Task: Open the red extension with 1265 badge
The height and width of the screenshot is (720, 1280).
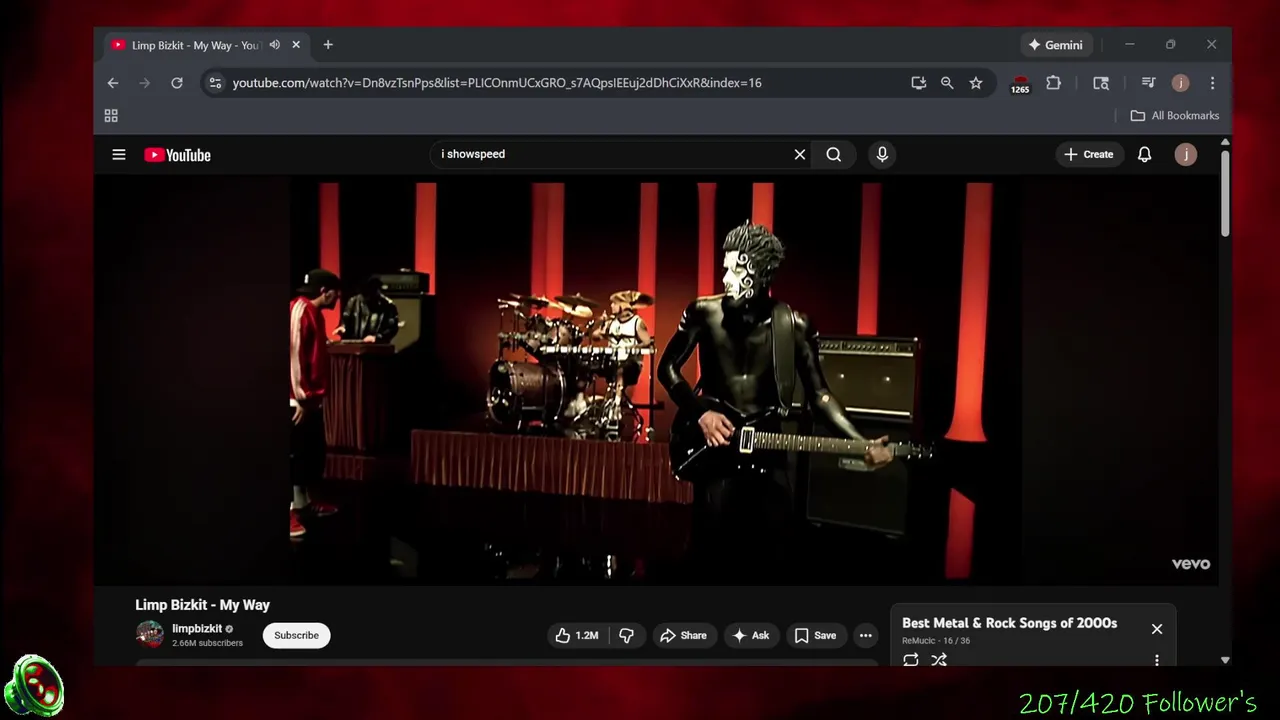Action: click(x=1020, y=84)
